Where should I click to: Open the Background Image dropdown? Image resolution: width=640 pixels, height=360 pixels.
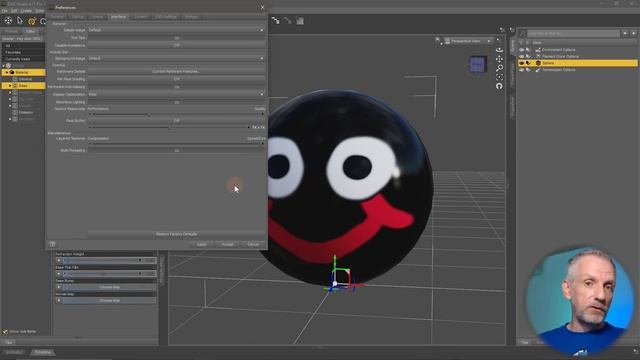176,58
